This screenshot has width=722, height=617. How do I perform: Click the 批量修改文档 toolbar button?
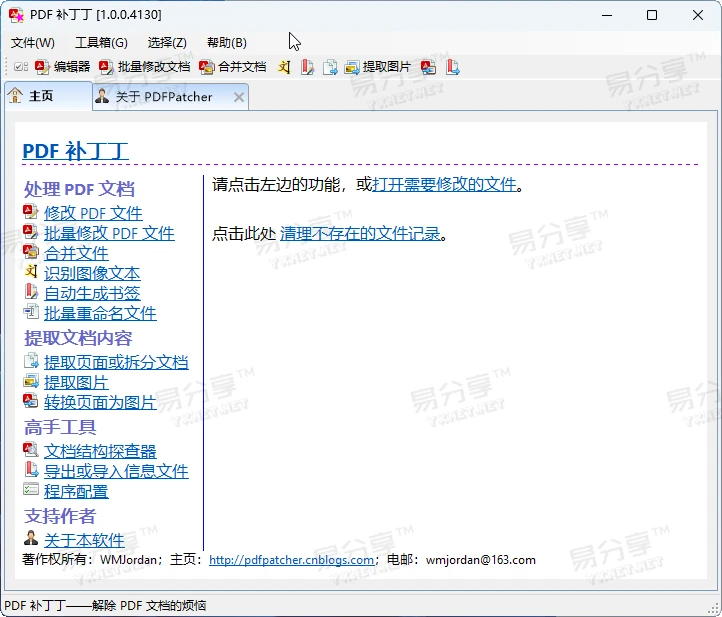point(145,67)
